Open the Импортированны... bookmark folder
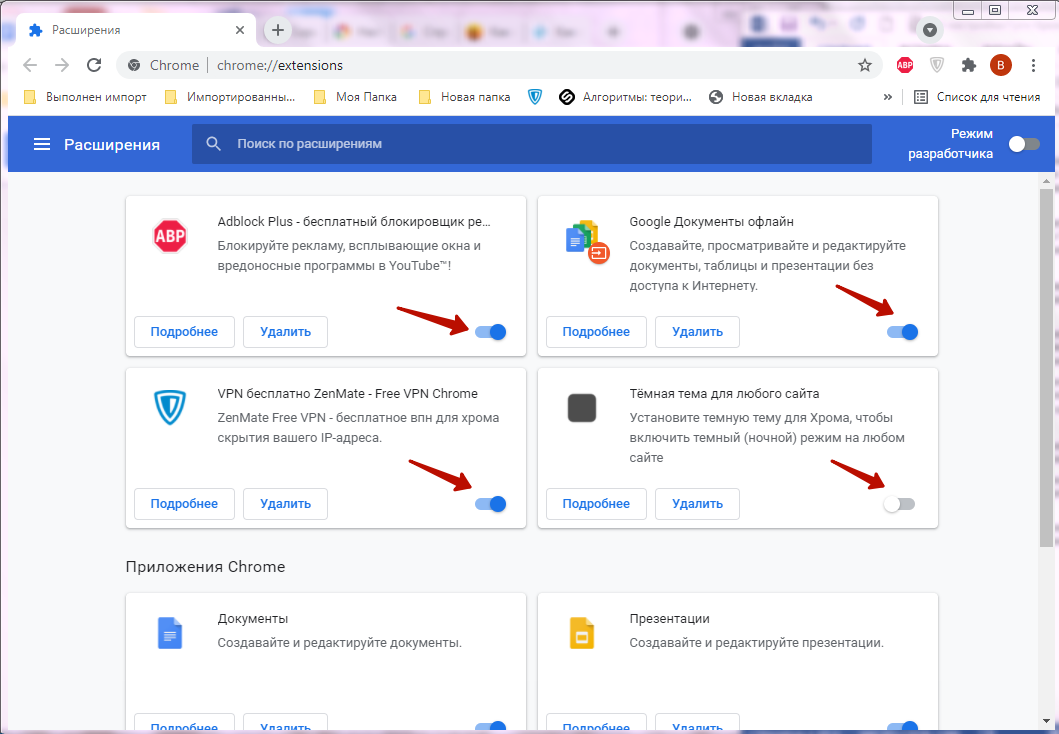This screenshot has height=734, width=1059. 230,97
